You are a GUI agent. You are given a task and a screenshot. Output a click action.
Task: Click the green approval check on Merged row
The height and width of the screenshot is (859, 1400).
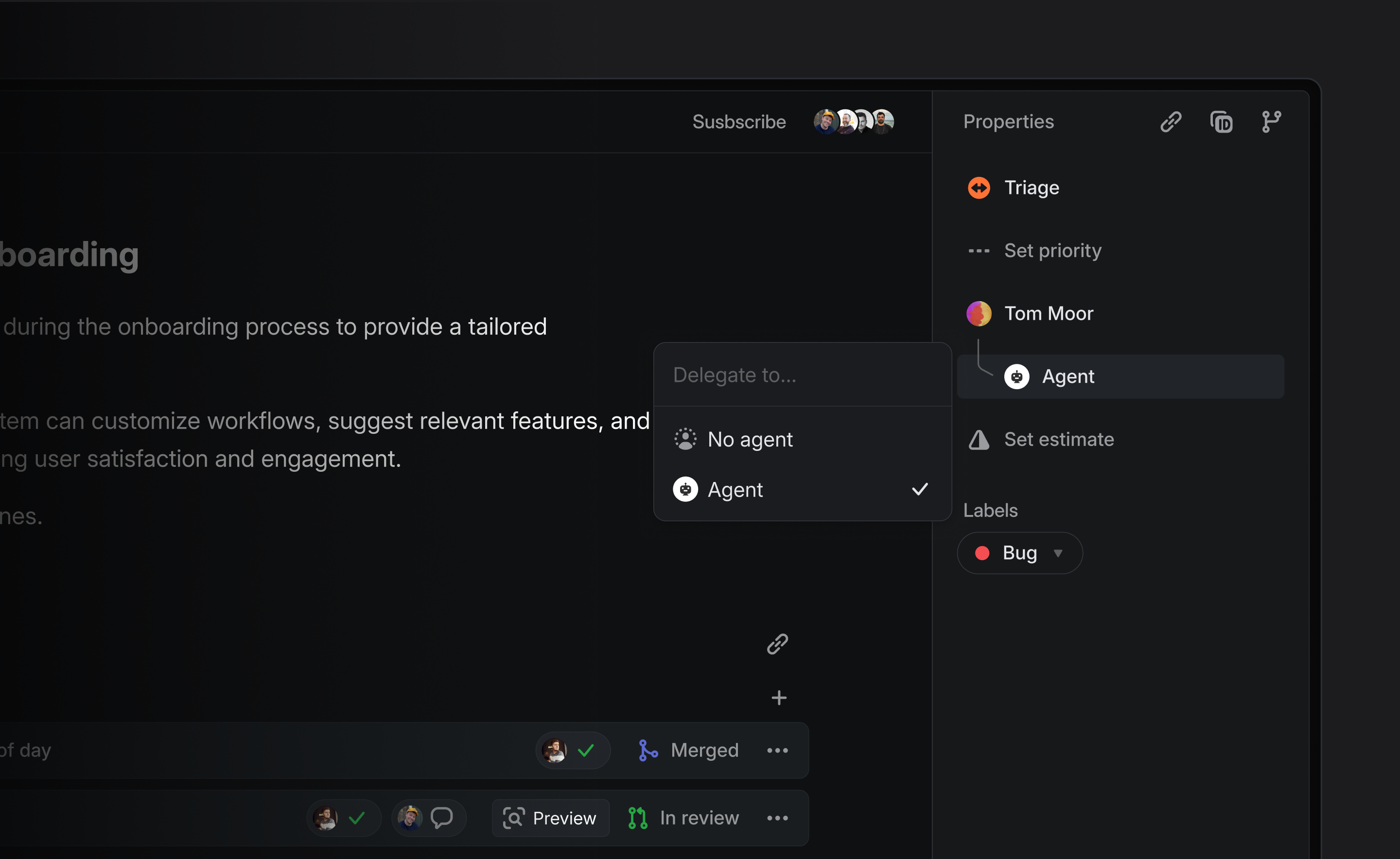click(585, 751)
